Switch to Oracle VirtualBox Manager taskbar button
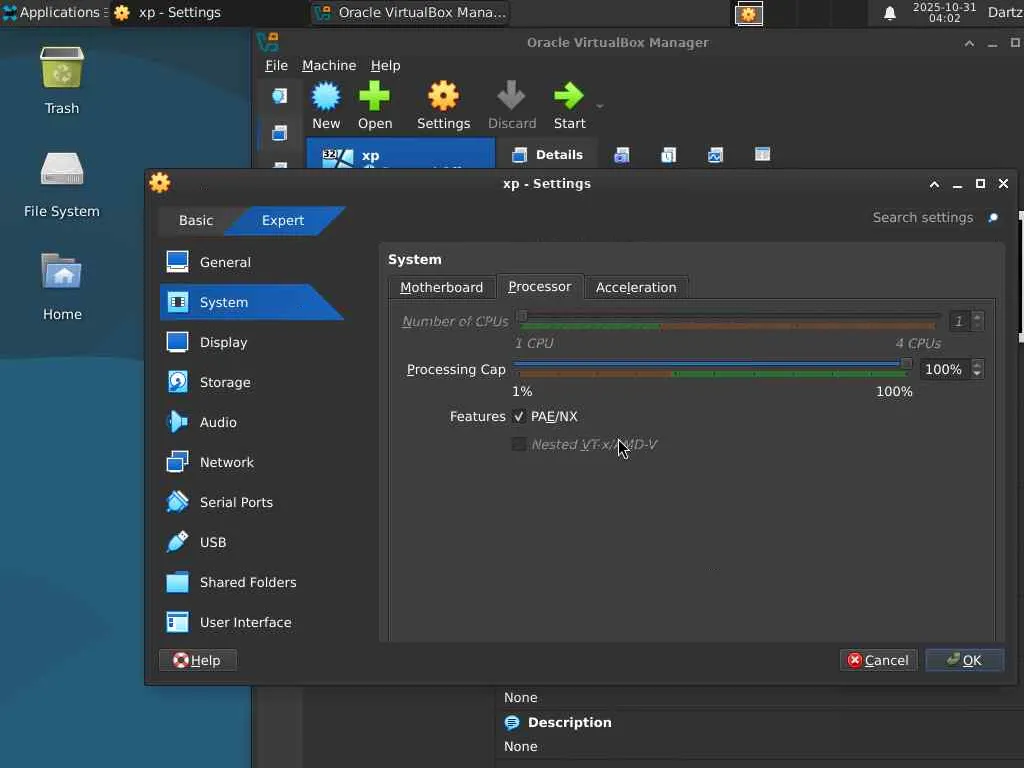The height and width of the screenshot is (768, 1024). coord(410,12)
